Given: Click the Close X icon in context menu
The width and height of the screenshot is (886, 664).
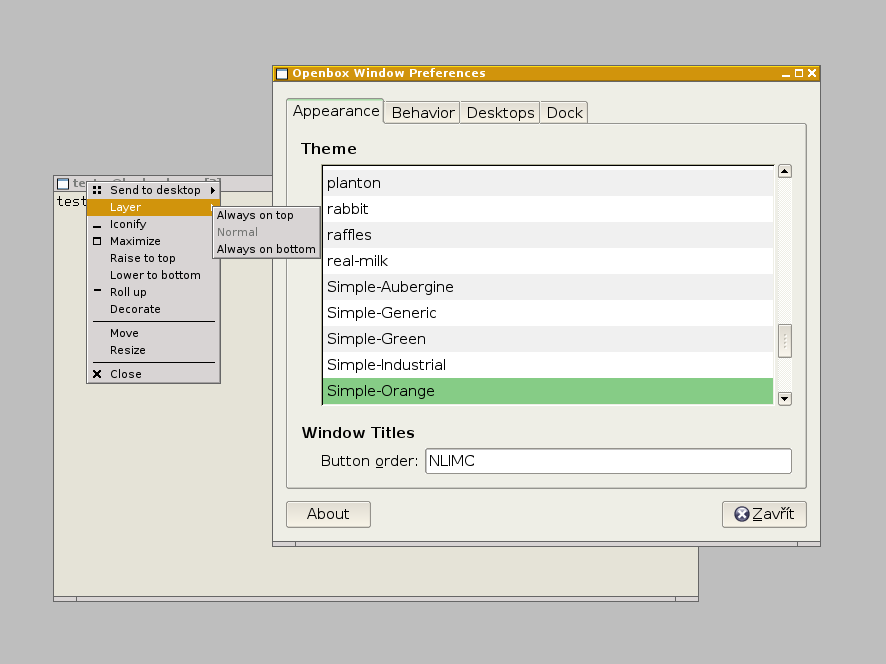Looking at the screenshot, I should [x=97, y=374].
